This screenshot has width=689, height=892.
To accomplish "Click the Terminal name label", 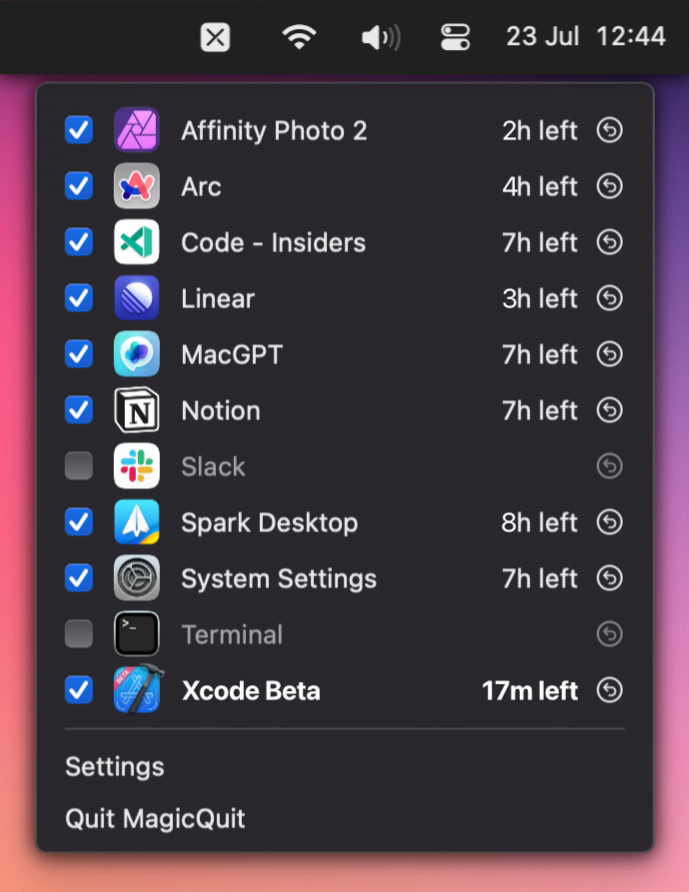I will click(x=232, y=635).
